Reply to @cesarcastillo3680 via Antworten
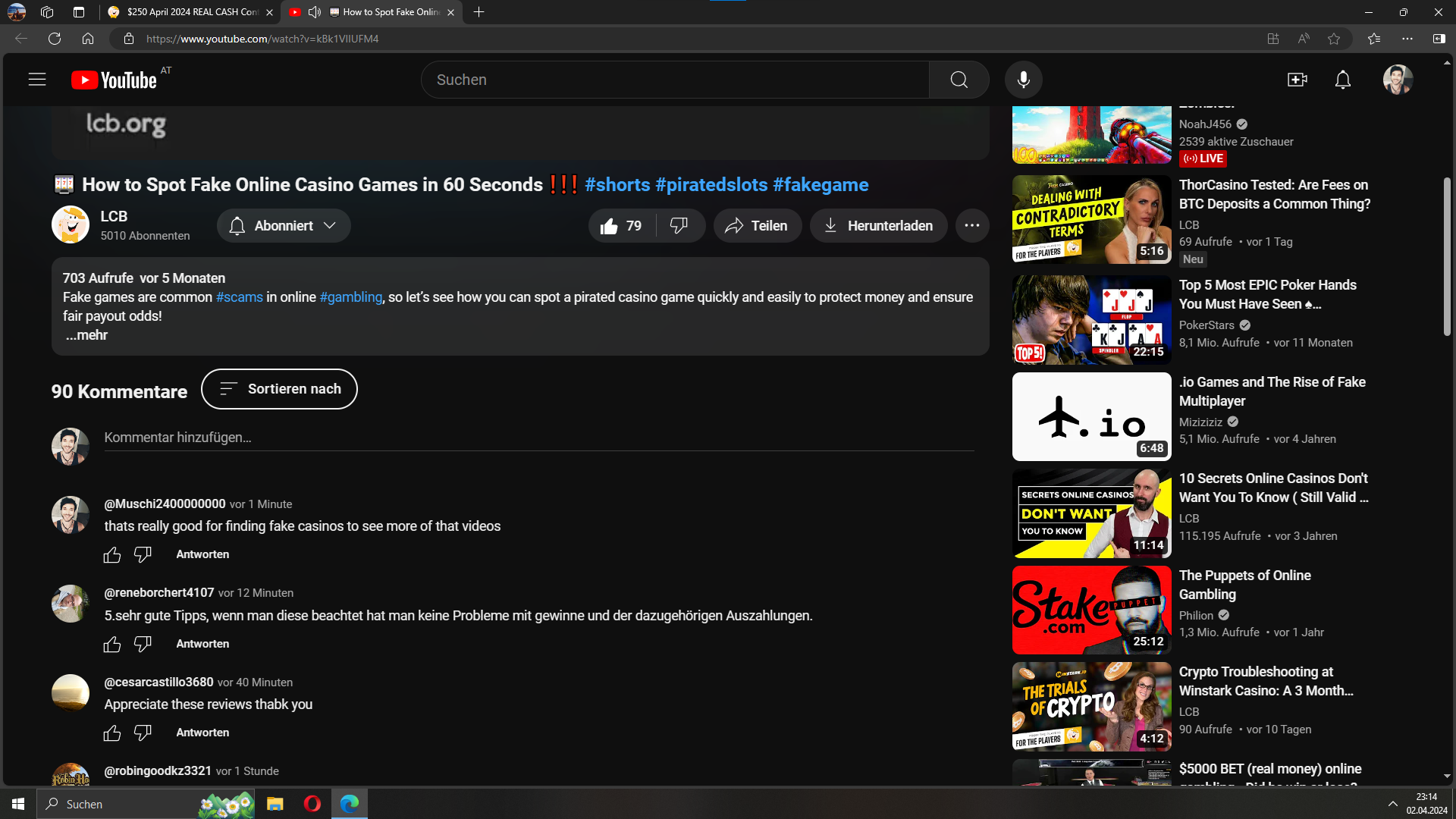 click(202, 733)
